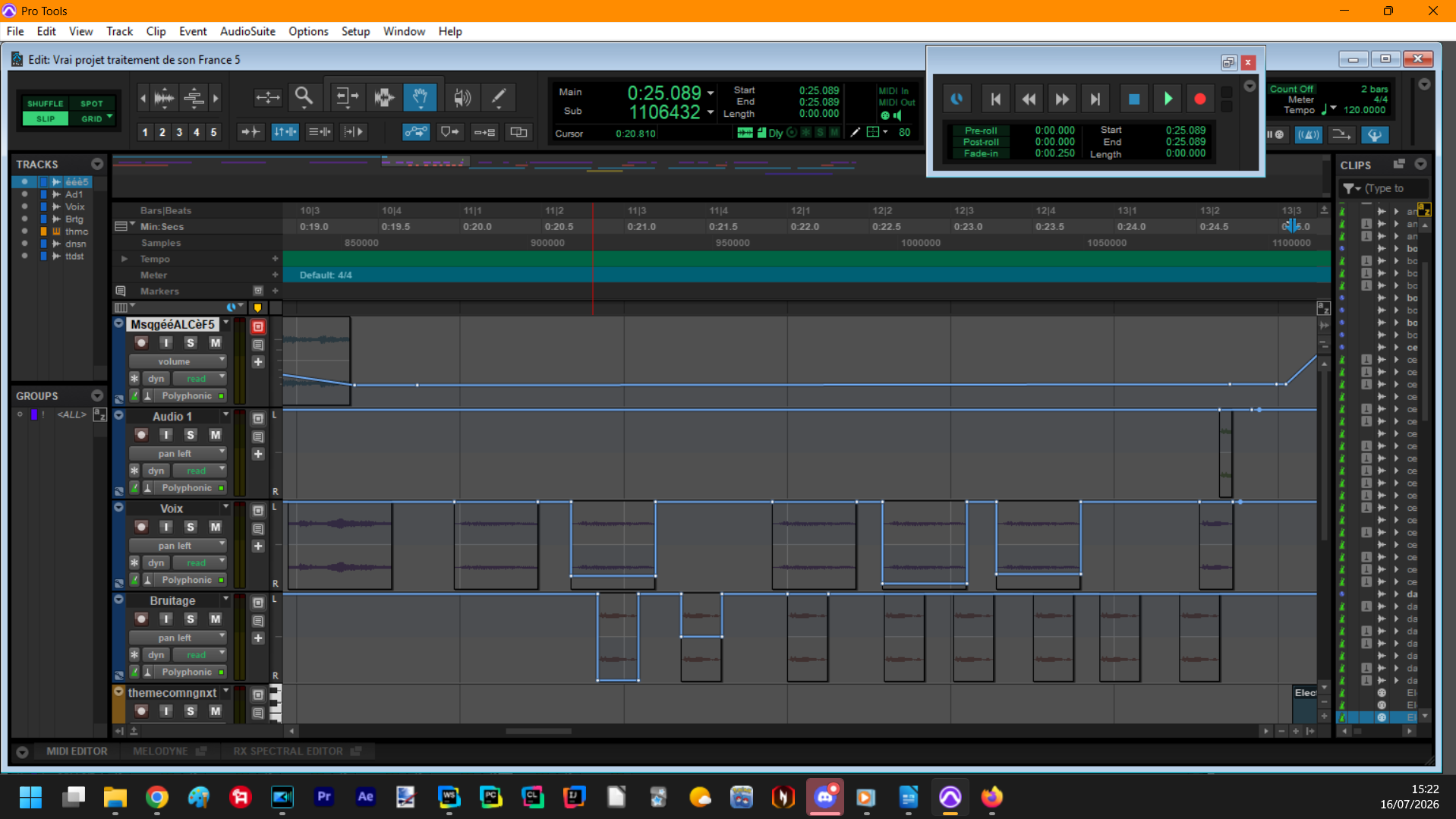This screenshot has height=819, width=1456.
Task: Expand the Tempo ruler
Action: tap(124, 259)
